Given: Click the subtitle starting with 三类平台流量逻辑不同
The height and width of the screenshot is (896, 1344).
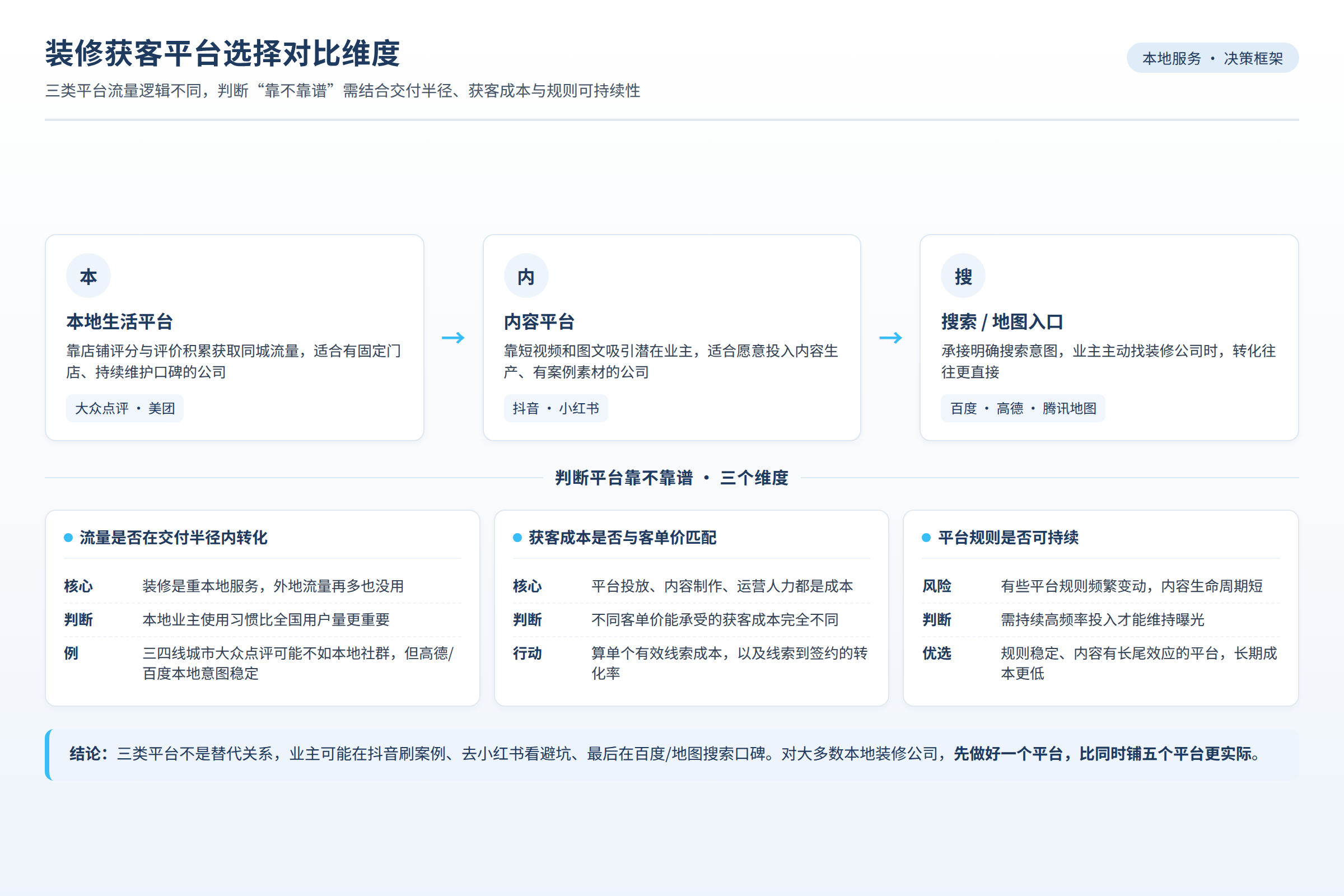Looking at the screenshot, I should pyautogui.click(x=342, y=90).
